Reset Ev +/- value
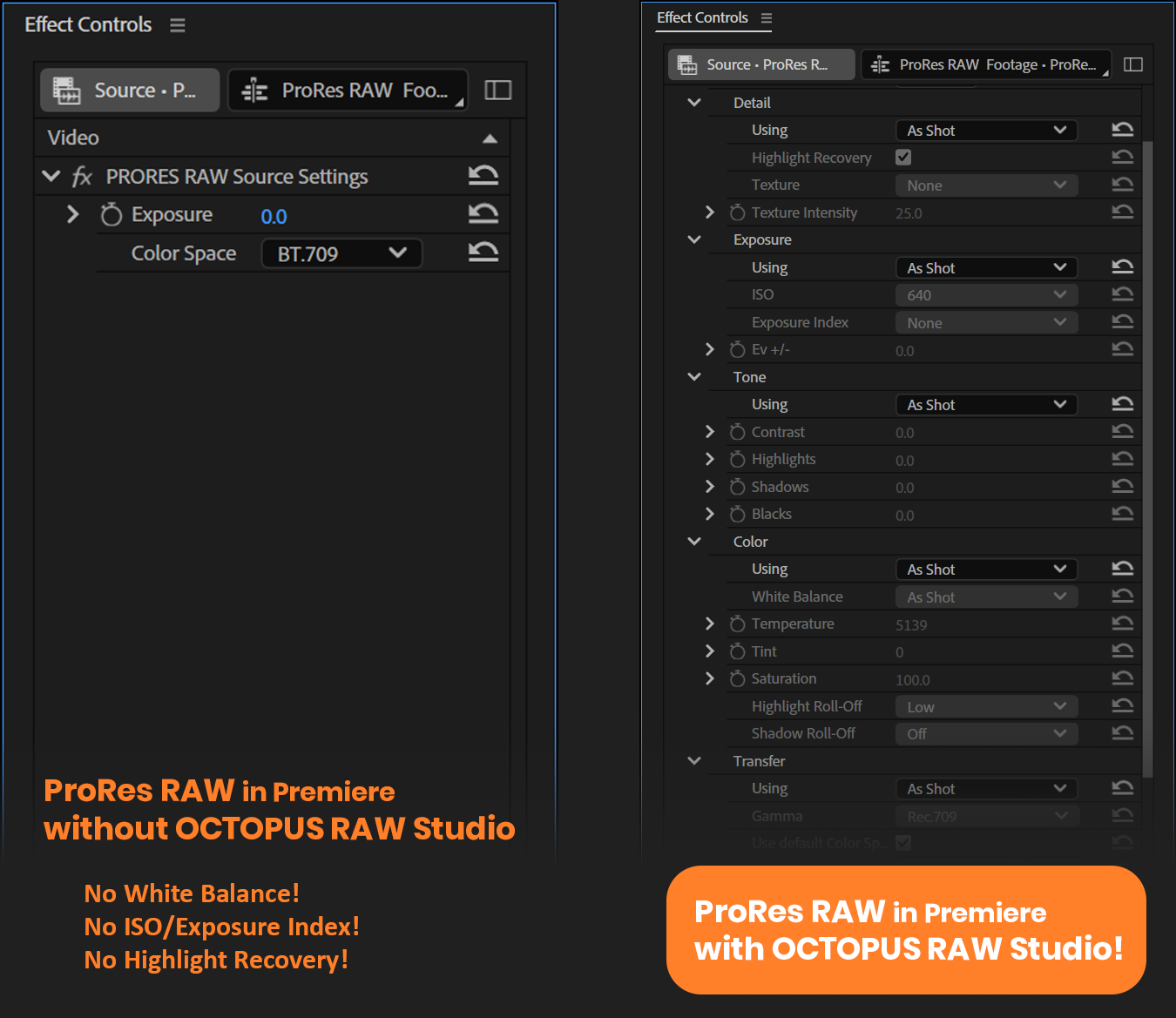1176x1018 pixels. click(1123, 349)
